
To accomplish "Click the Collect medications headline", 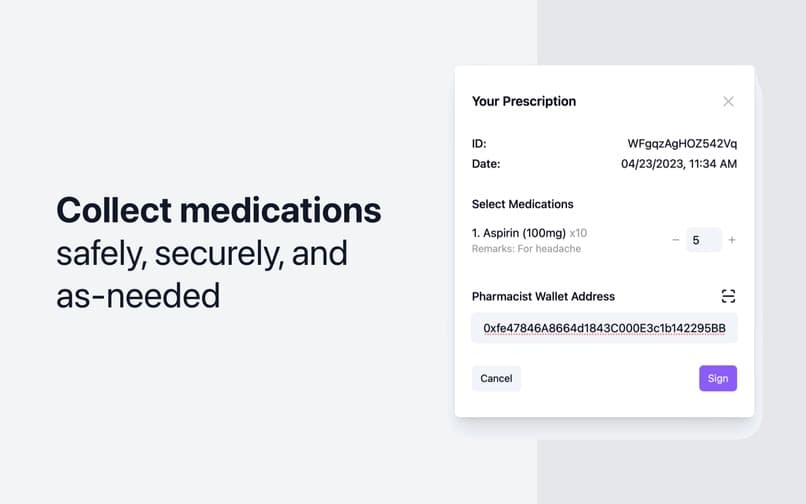I will [218, 210].
